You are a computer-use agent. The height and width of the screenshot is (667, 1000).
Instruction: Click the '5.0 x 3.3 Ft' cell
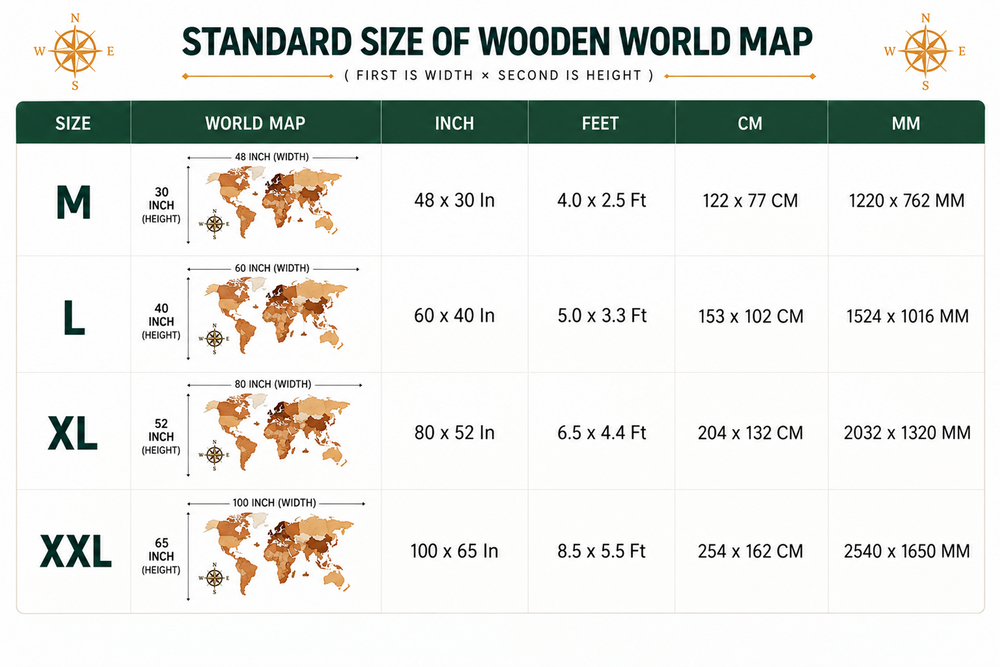point(601,316)
